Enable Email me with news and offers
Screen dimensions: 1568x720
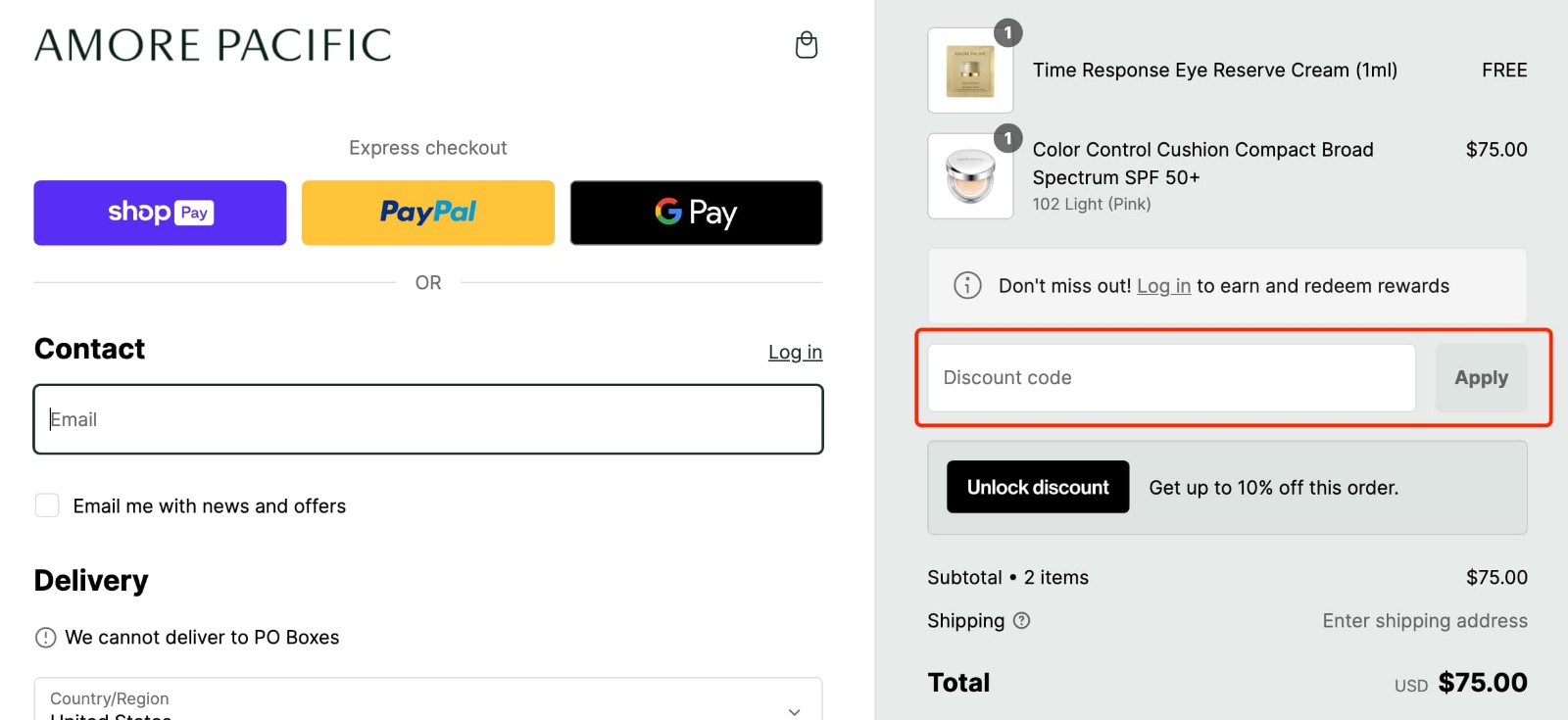[x=47, y=504]
